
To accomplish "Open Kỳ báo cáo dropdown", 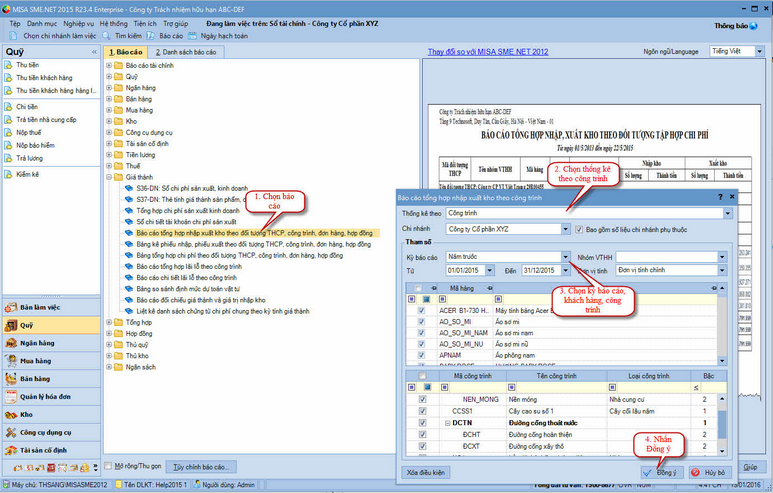I will click(566, 257).
